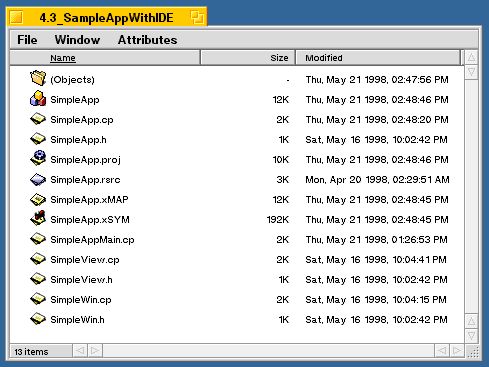Select the SimpleAppMain.cp file name

pos(92,240)
